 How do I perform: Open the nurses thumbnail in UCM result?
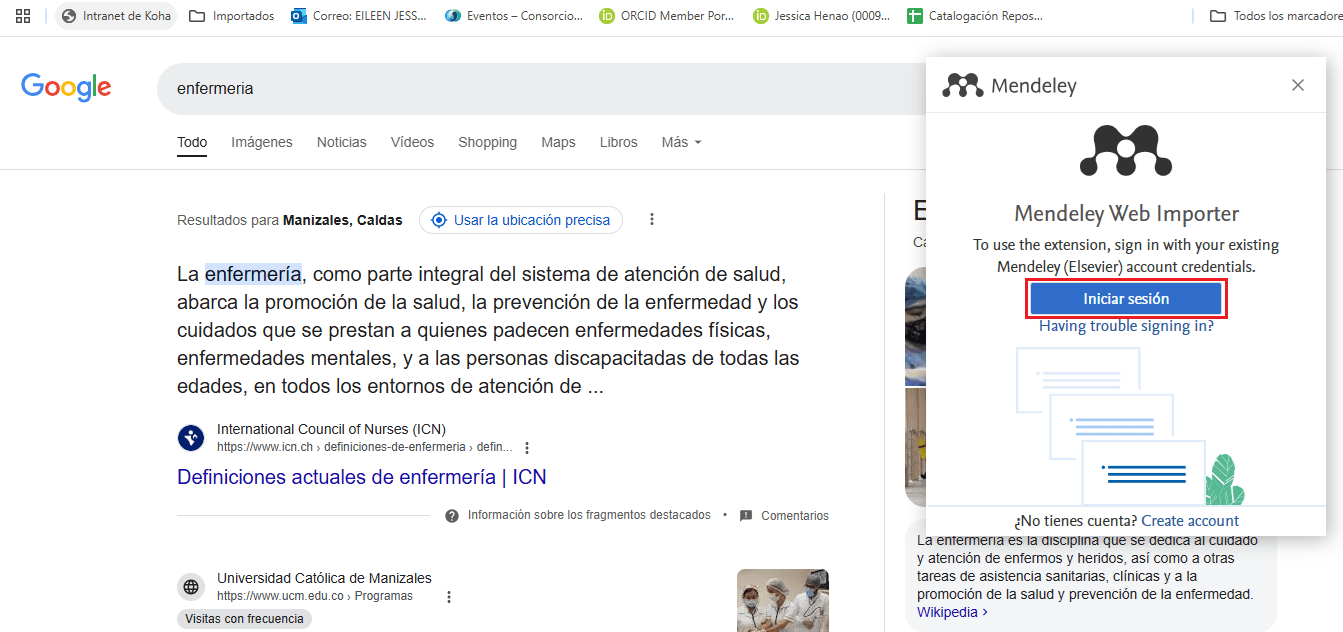pyautogui.click(x=783, y=600)
